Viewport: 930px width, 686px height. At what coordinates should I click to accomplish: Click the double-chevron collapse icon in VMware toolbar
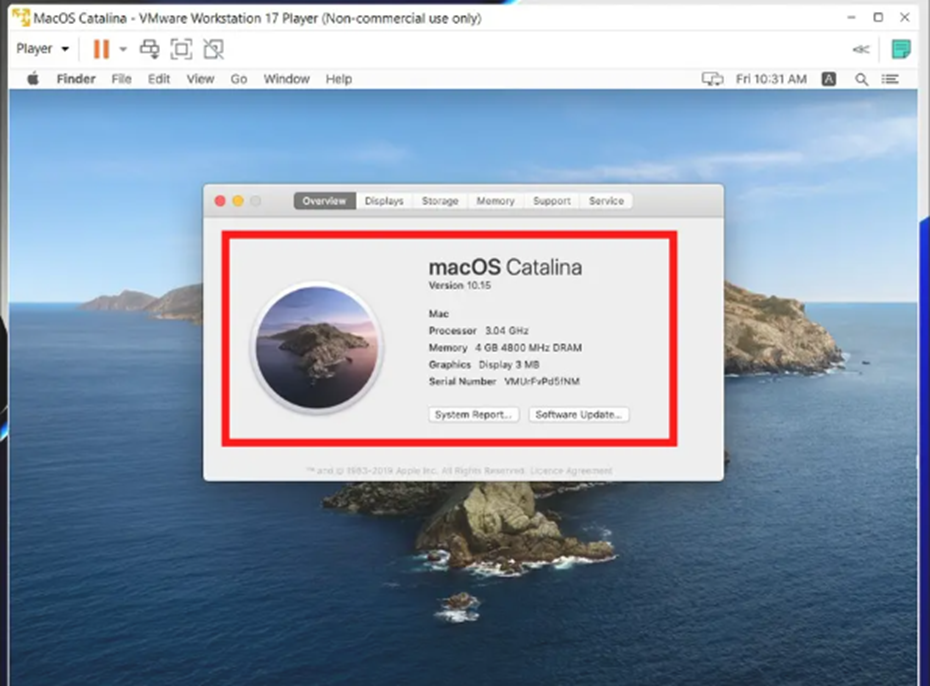point(861,49)
